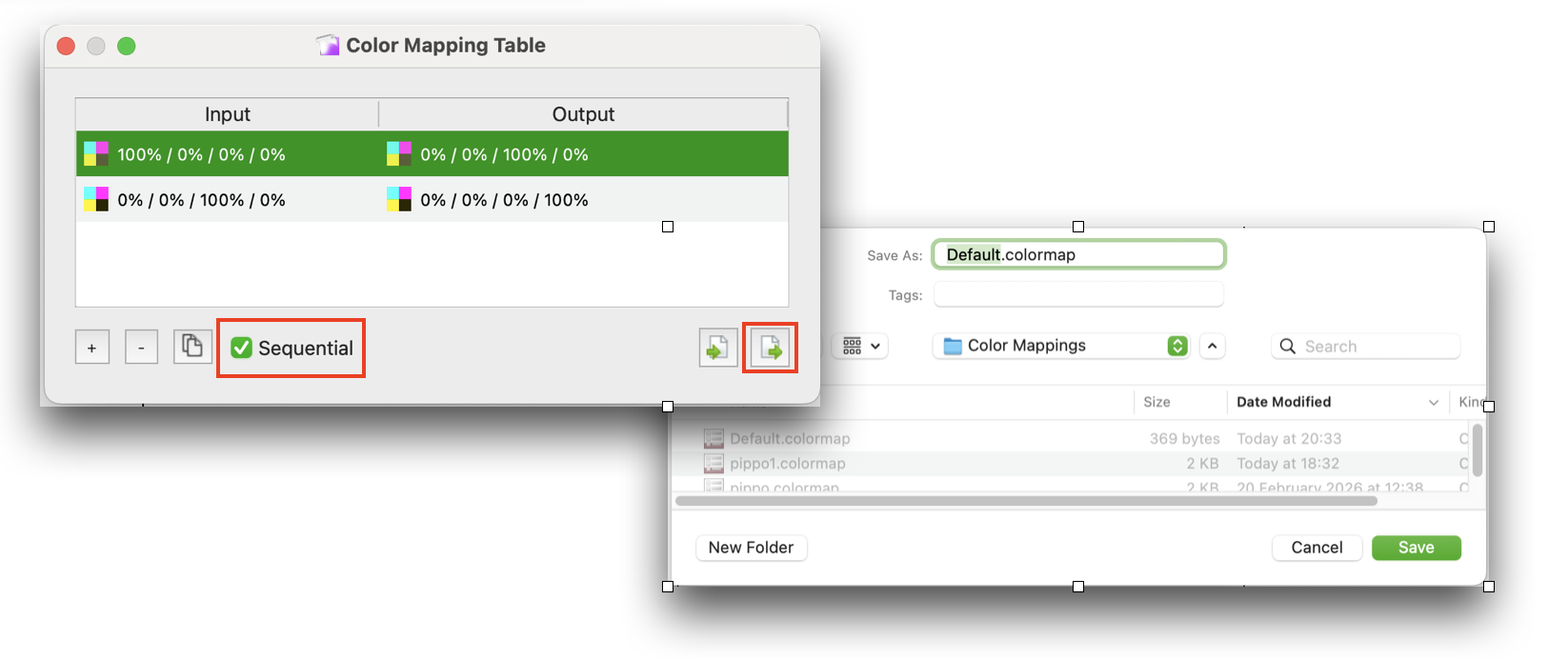Click the Save As filename field

tap(1078, 255)
